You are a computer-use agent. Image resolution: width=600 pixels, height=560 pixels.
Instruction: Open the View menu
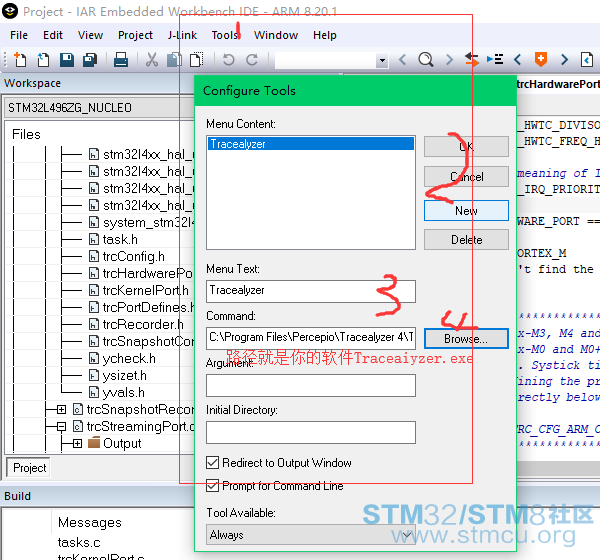90,35
